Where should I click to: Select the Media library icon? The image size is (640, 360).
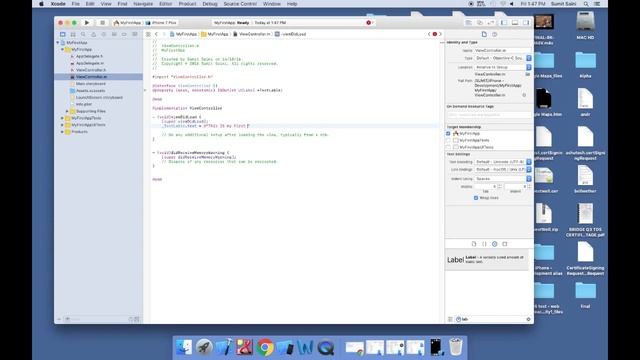click(x=505, y=244)
